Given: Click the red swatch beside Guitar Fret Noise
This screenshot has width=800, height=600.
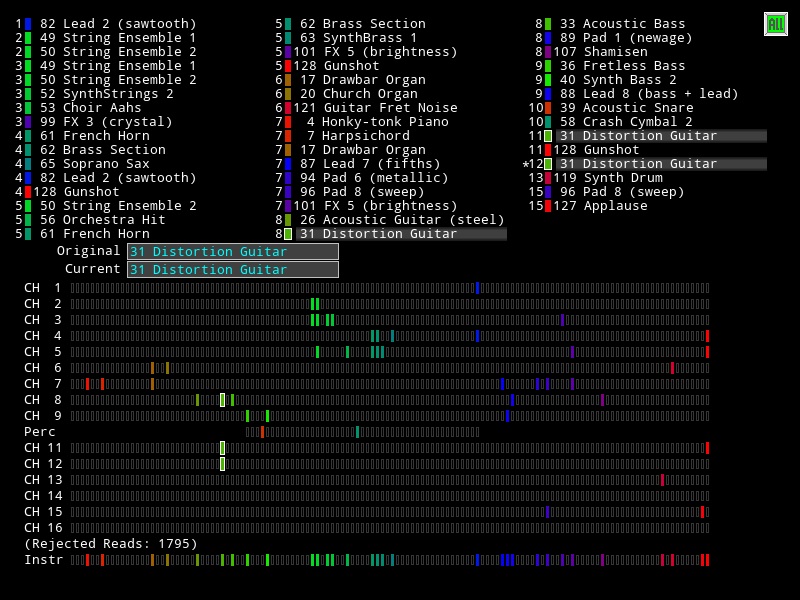Looking at the screenshot, I should 288,108.
